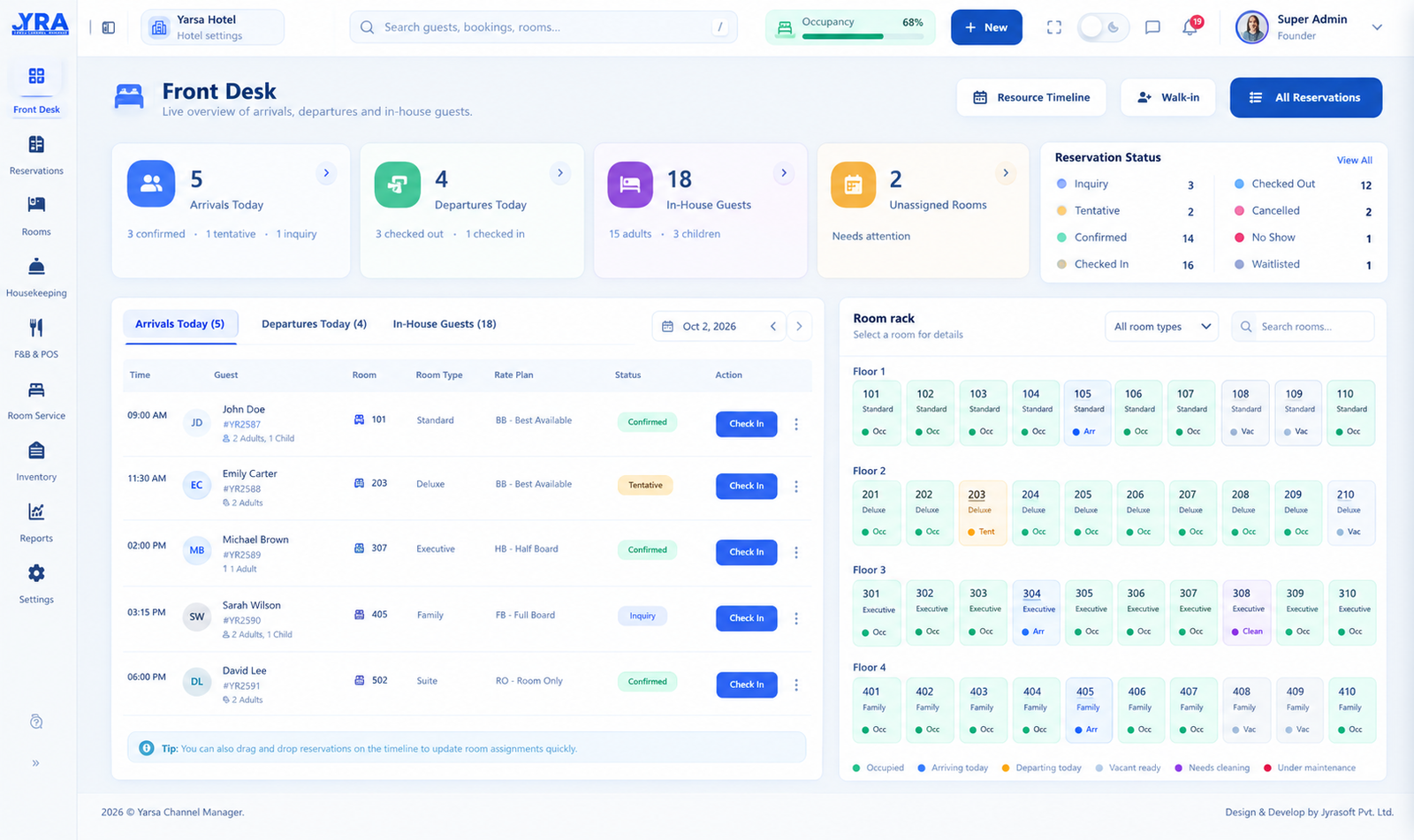Collapse the sidebar panel toggle icon

pos(109,27)
